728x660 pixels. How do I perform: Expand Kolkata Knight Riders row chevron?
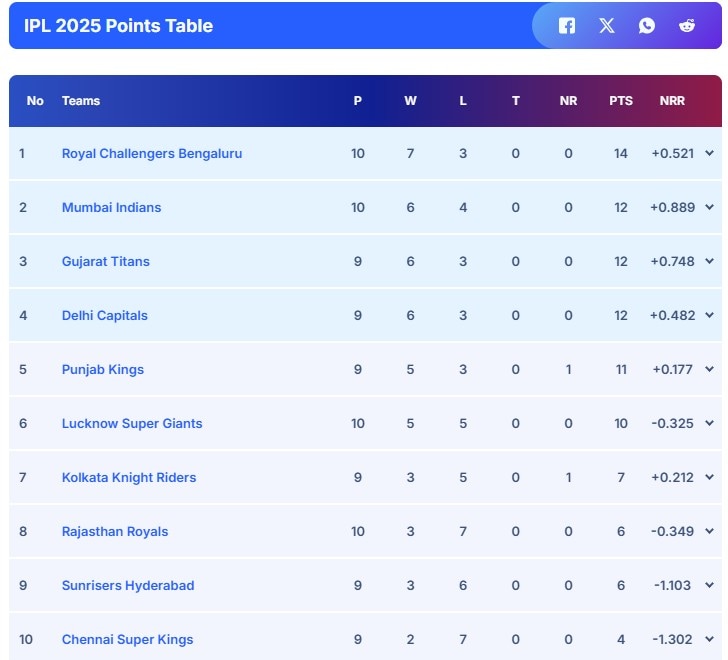[710, 477]
